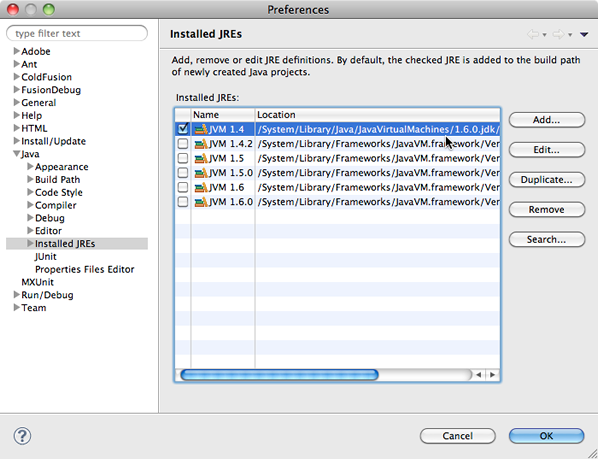Open MXUnit preferences page
This screenshot has height=459, width=598.
[37, 282]
